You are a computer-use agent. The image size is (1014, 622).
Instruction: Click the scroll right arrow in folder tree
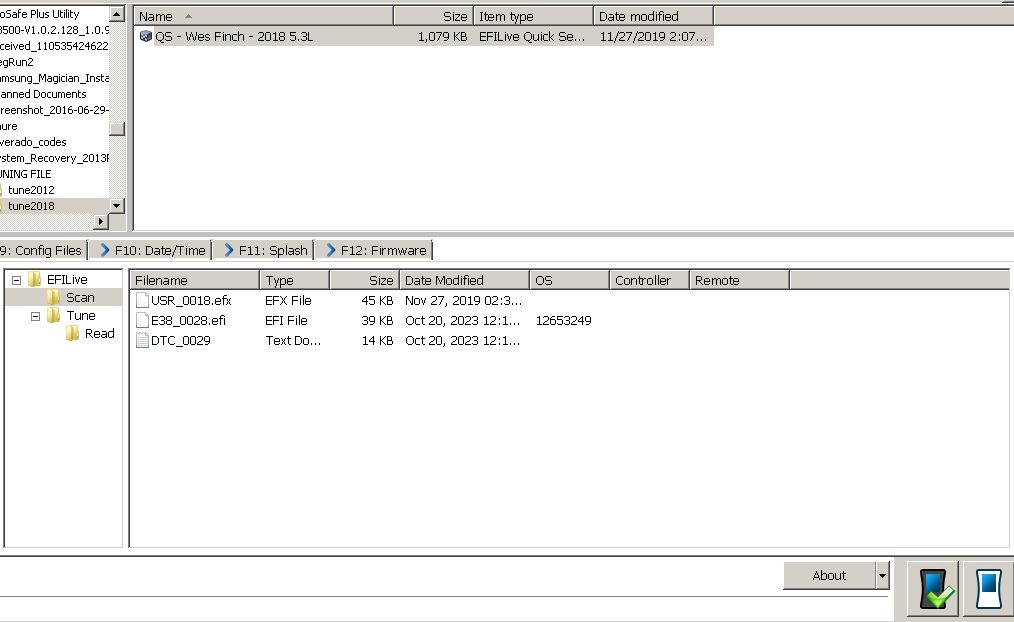(101, 222)
